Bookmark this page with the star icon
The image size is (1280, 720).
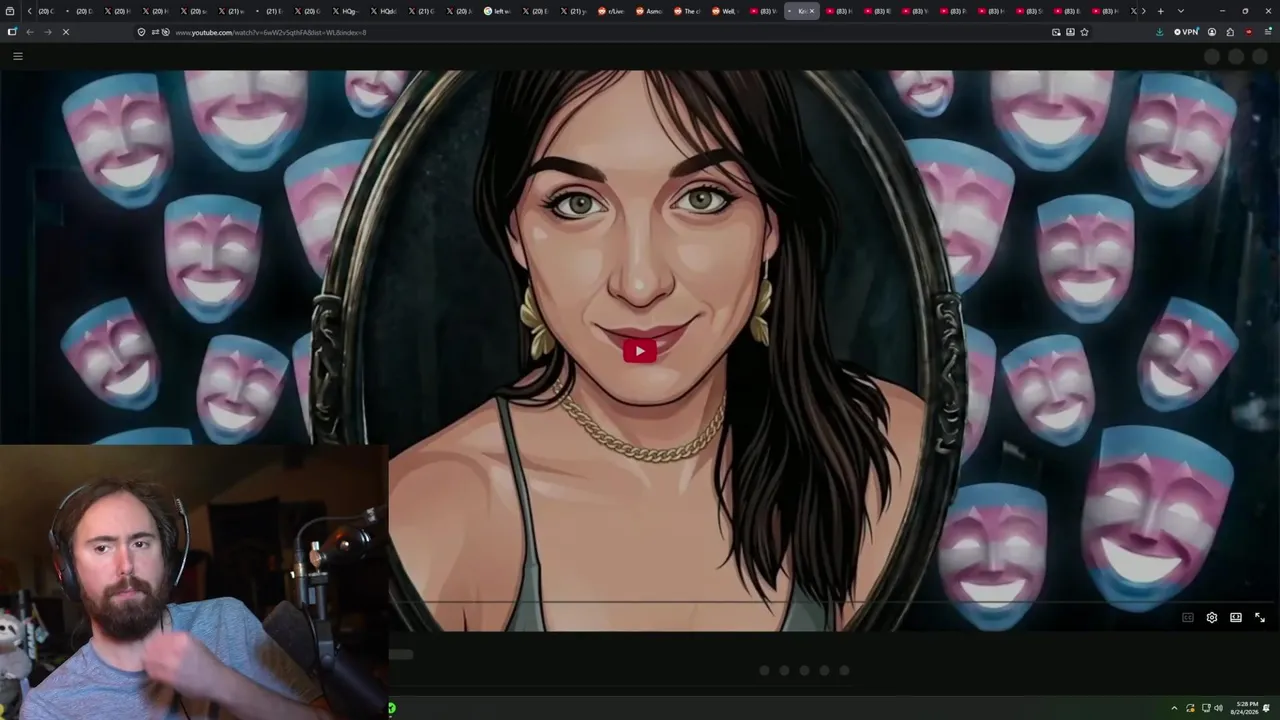coord(1084,32)
